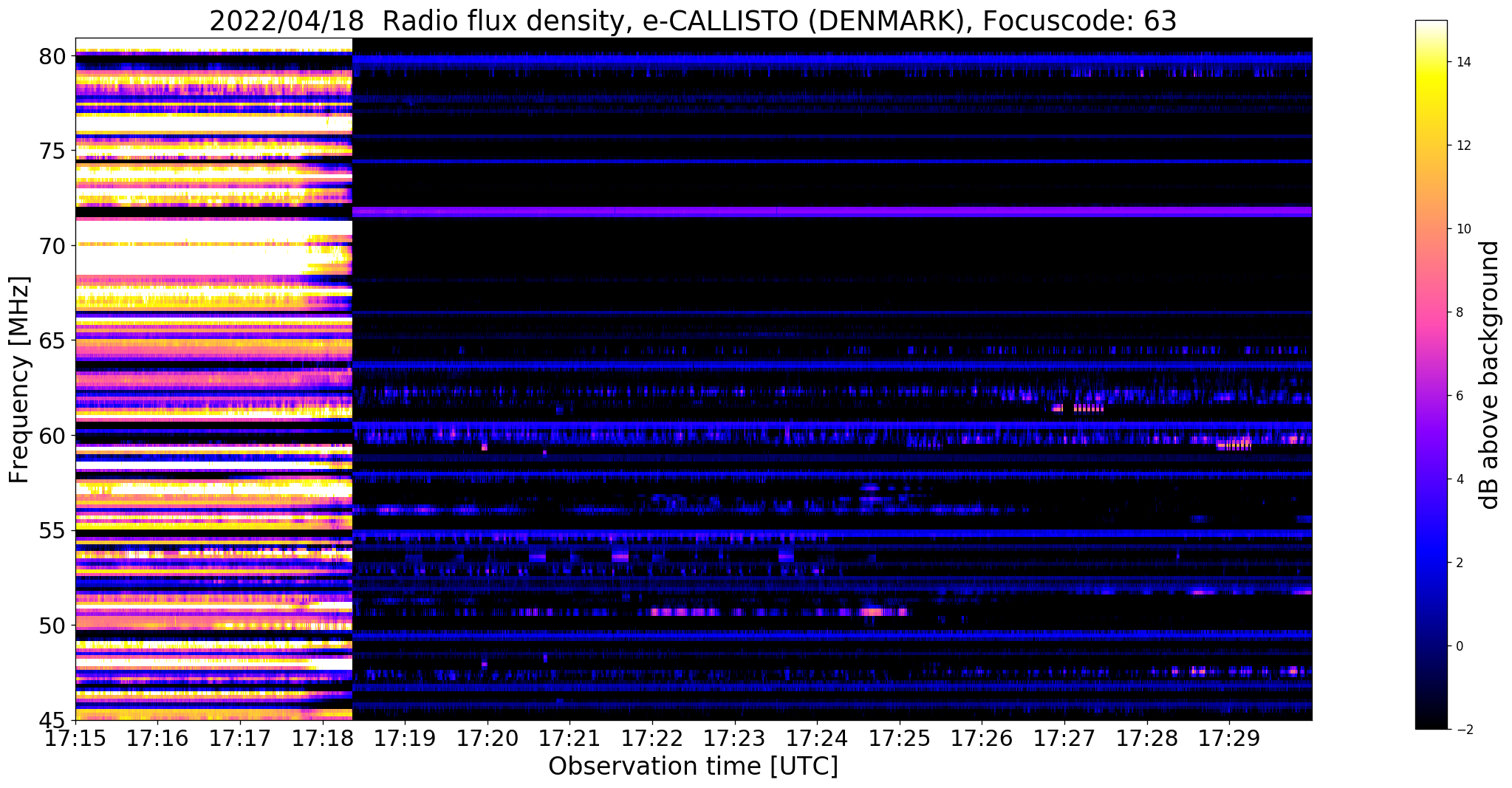Click the 'Observation time [UTC]' x-axis label
1512x788 pixels.
(693, 767)
